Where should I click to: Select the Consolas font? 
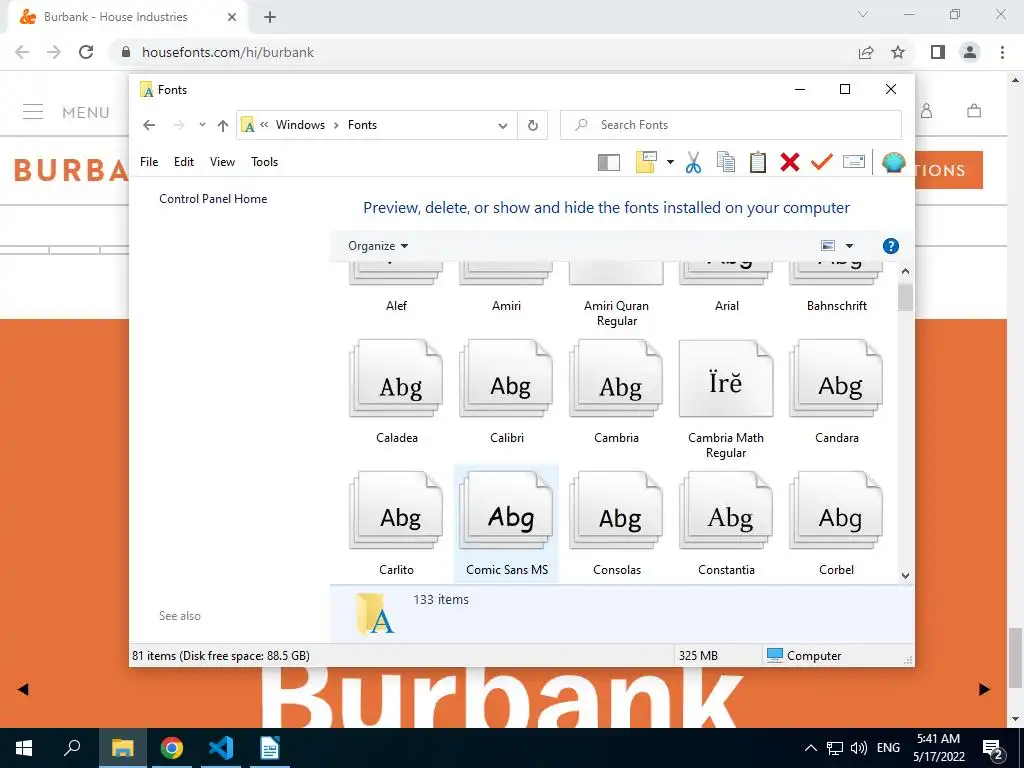(x=616, y=524)
